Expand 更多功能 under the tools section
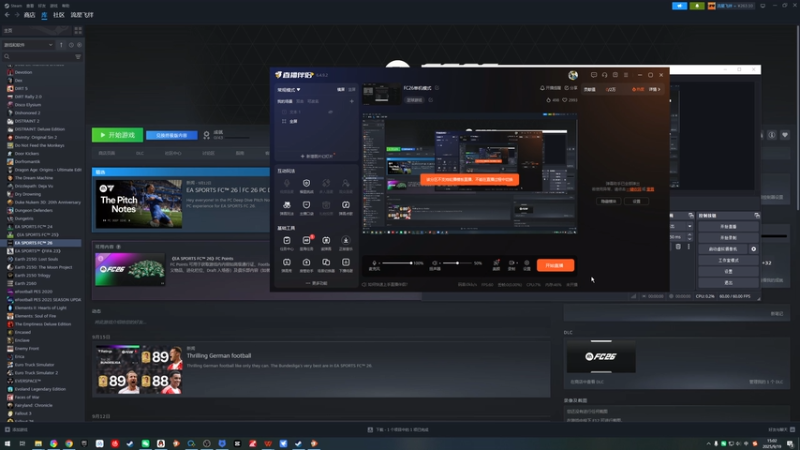The height and width of the screenshot is (450, 800). tap(316, 283)
